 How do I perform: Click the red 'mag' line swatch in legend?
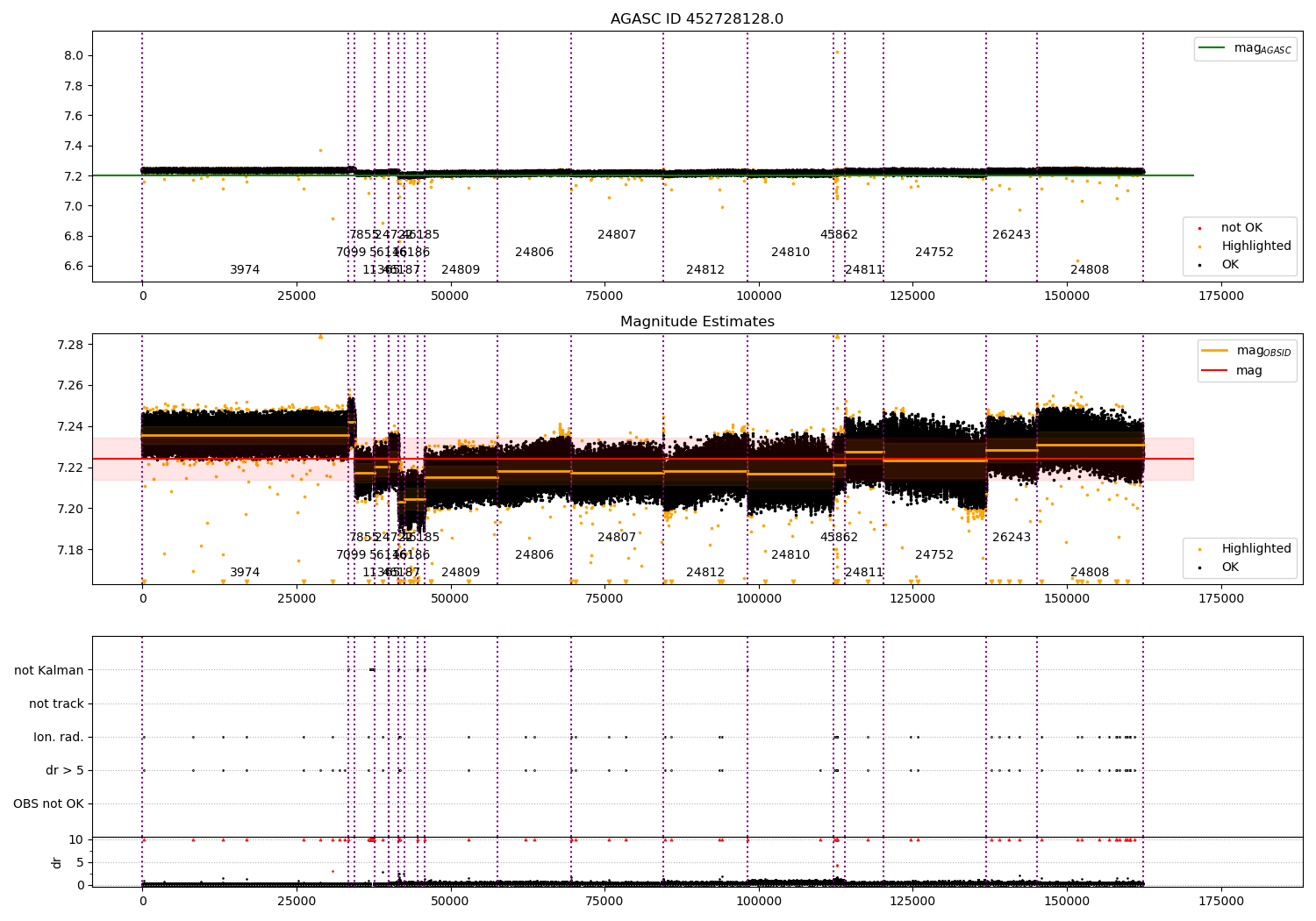pos(1215,371)
